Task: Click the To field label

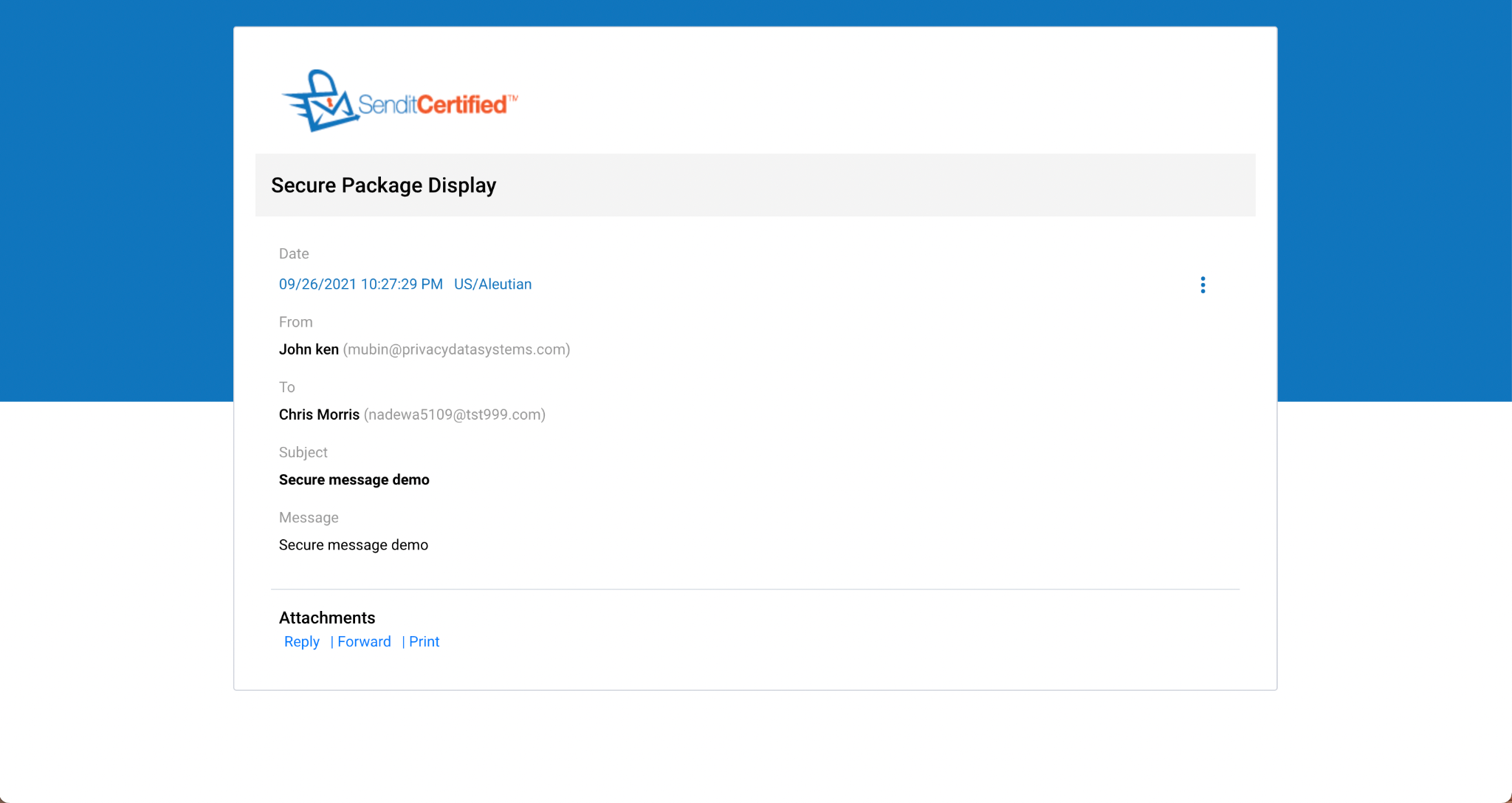Action: tap(286, 387)
